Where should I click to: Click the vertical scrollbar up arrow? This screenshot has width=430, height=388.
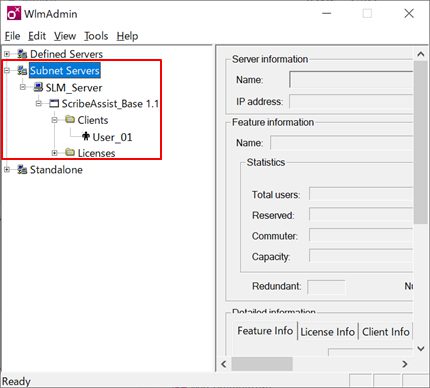click(421, 54)
